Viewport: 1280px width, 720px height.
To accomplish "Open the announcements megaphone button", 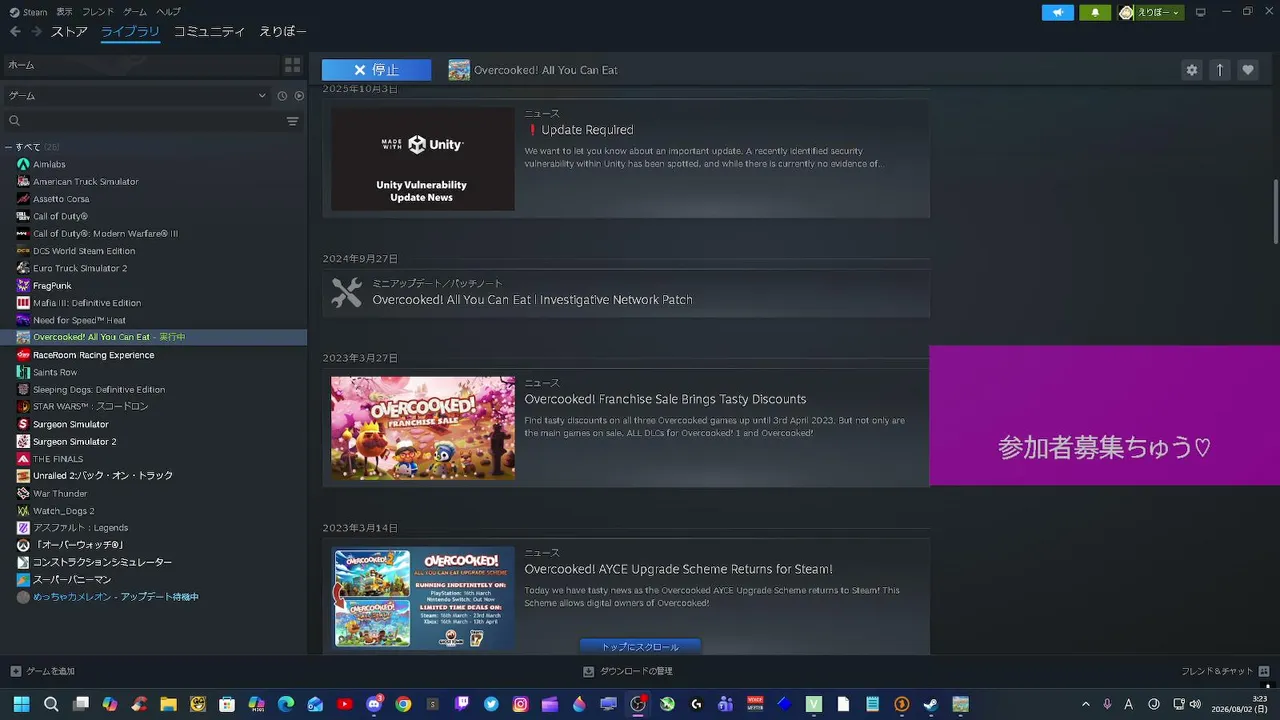I will click(x=1058, y=12).
